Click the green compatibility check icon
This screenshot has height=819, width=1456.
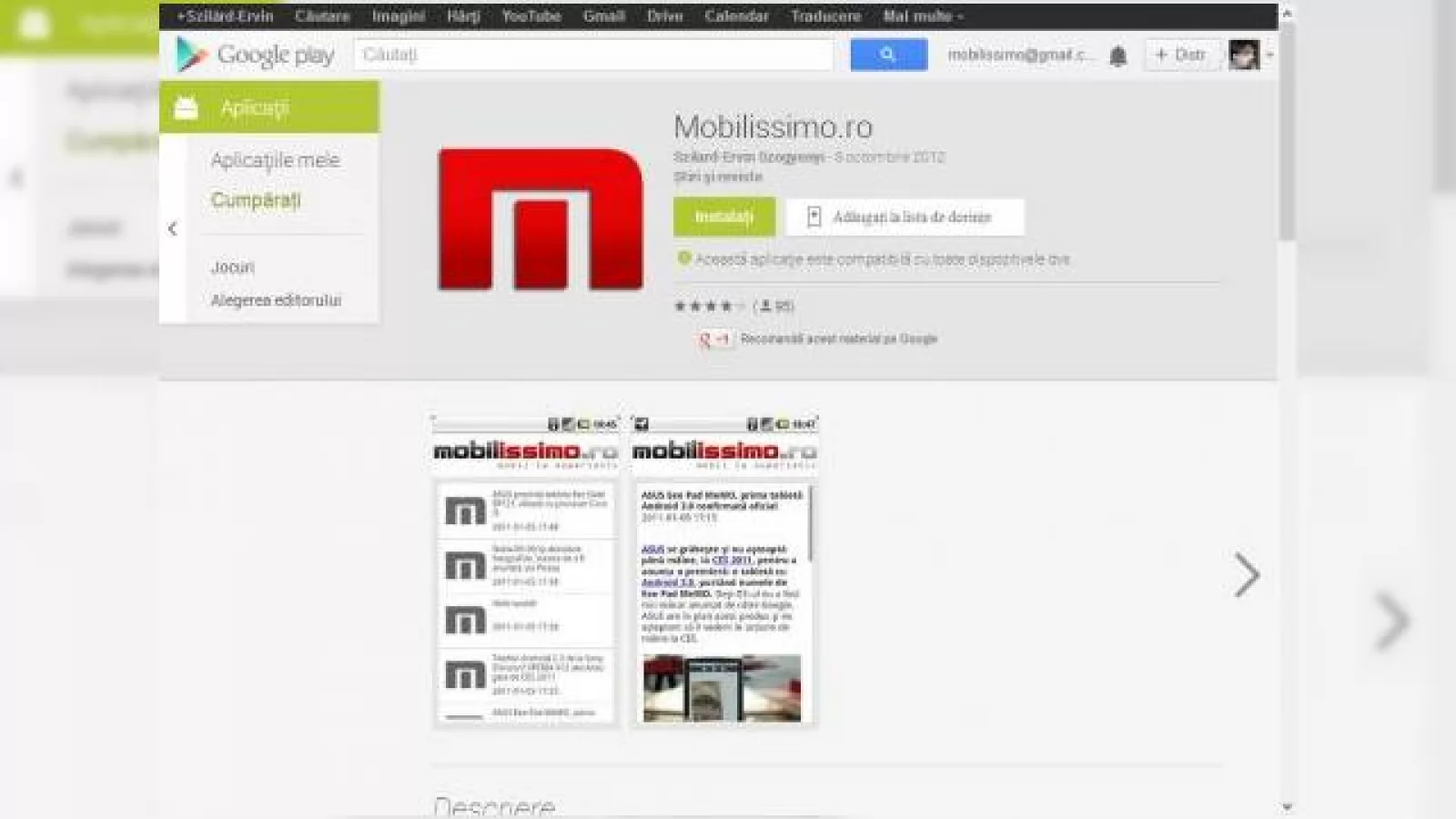point(683,258)
